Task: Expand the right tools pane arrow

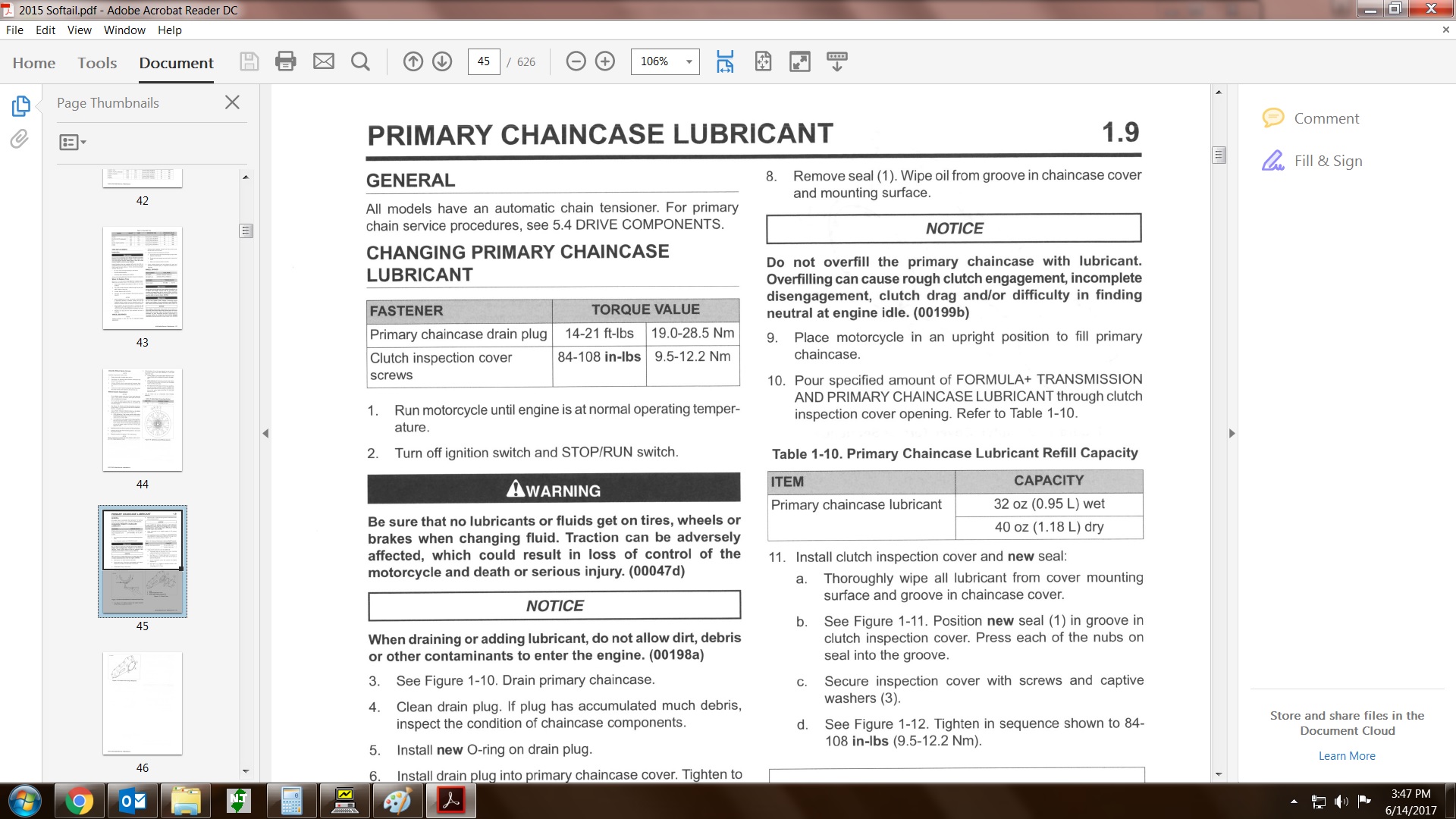Action: 1232,434
